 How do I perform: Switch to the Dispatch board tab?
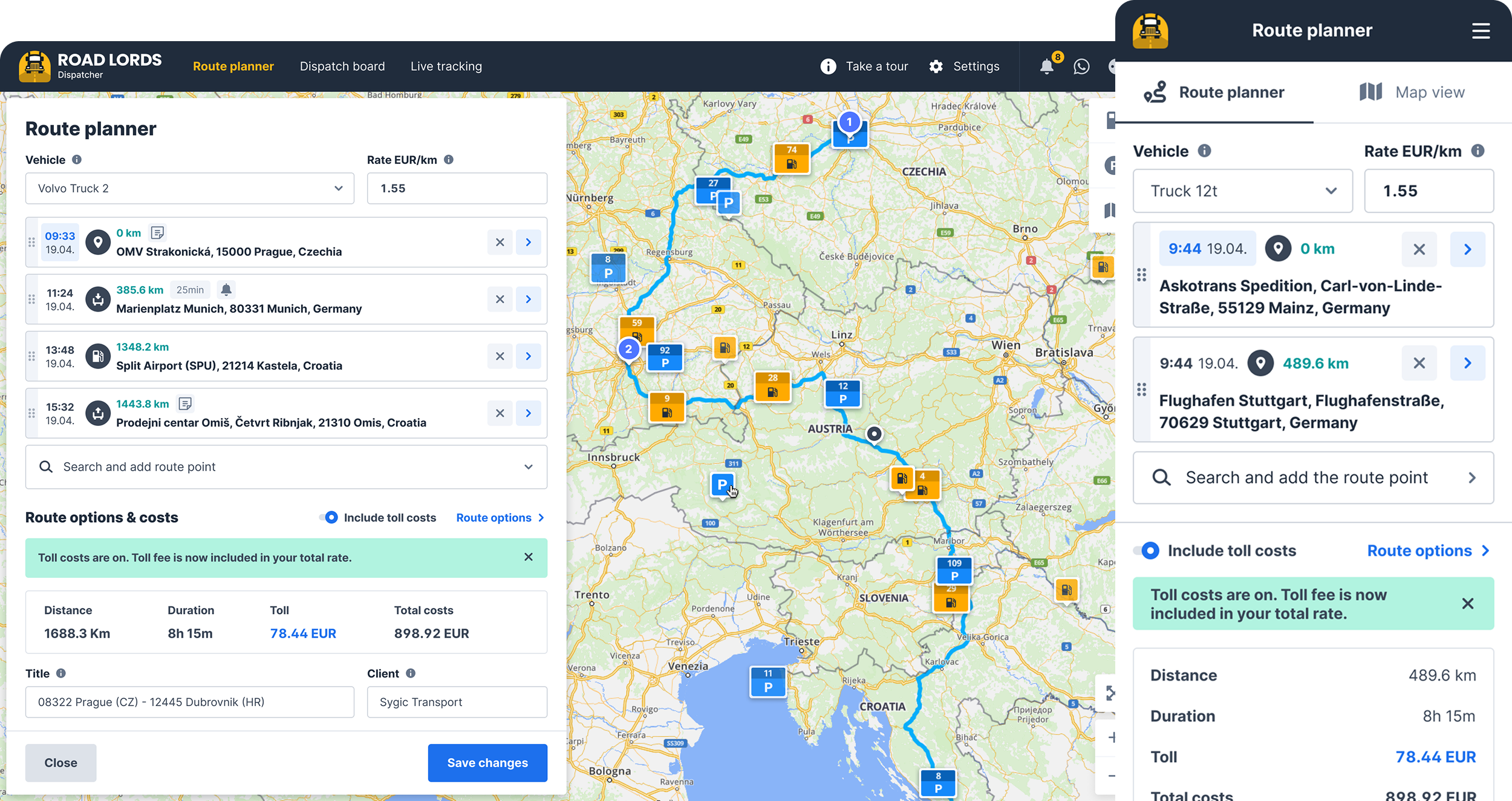pos(342,67)
